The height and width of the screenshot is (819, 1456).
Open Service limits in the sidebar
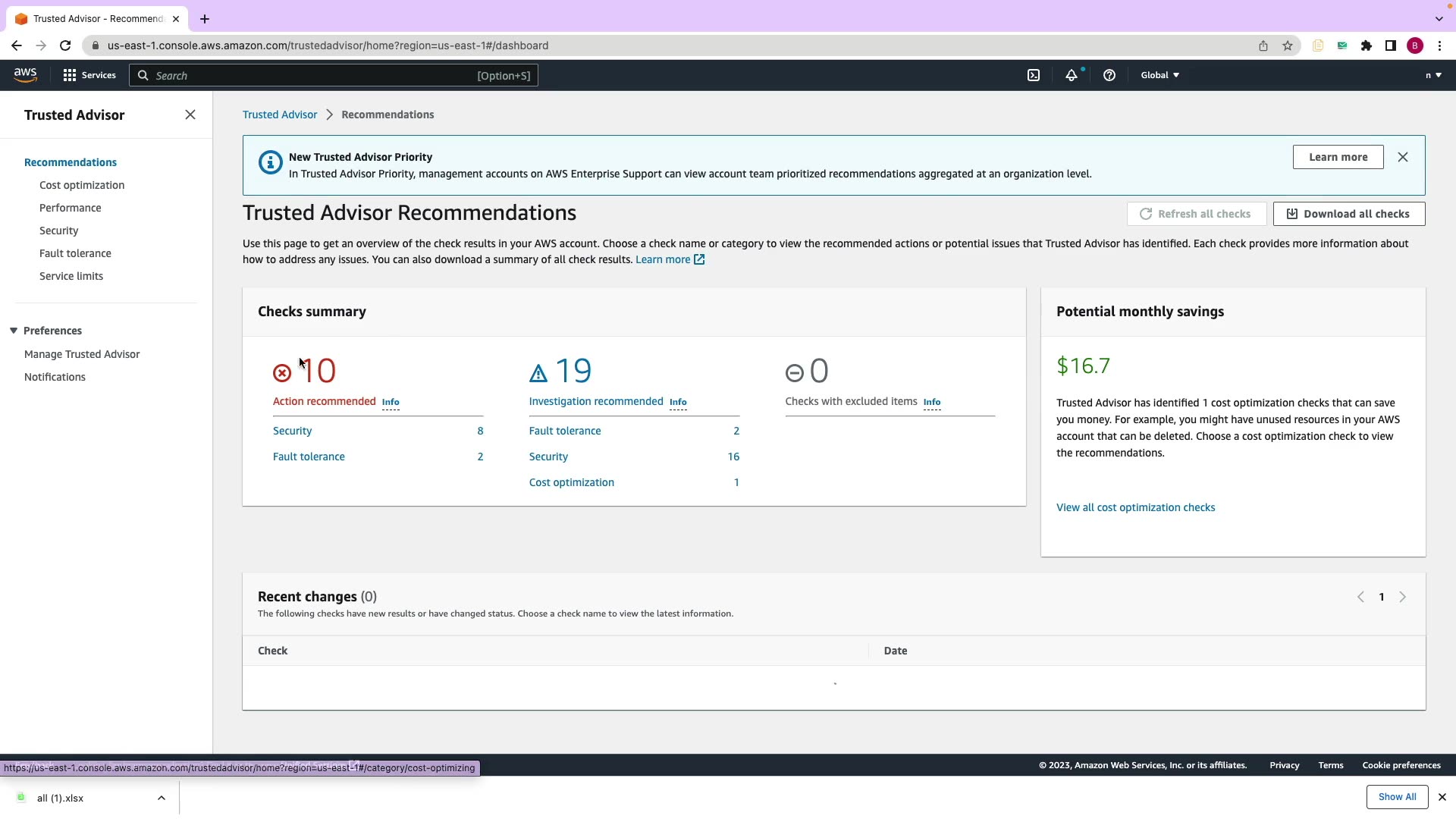coord(71,276)
